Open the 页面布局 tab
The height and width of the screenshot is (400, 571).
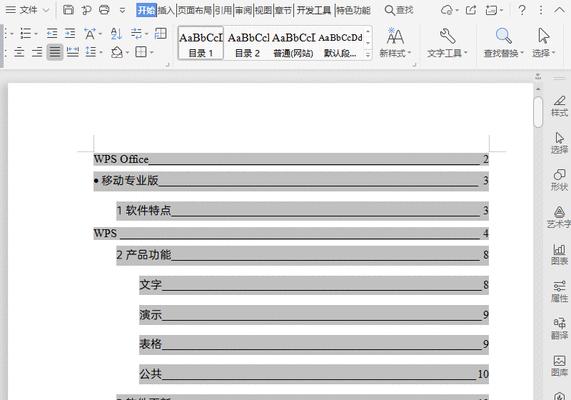pyautogui.click(x=194, y=10)
